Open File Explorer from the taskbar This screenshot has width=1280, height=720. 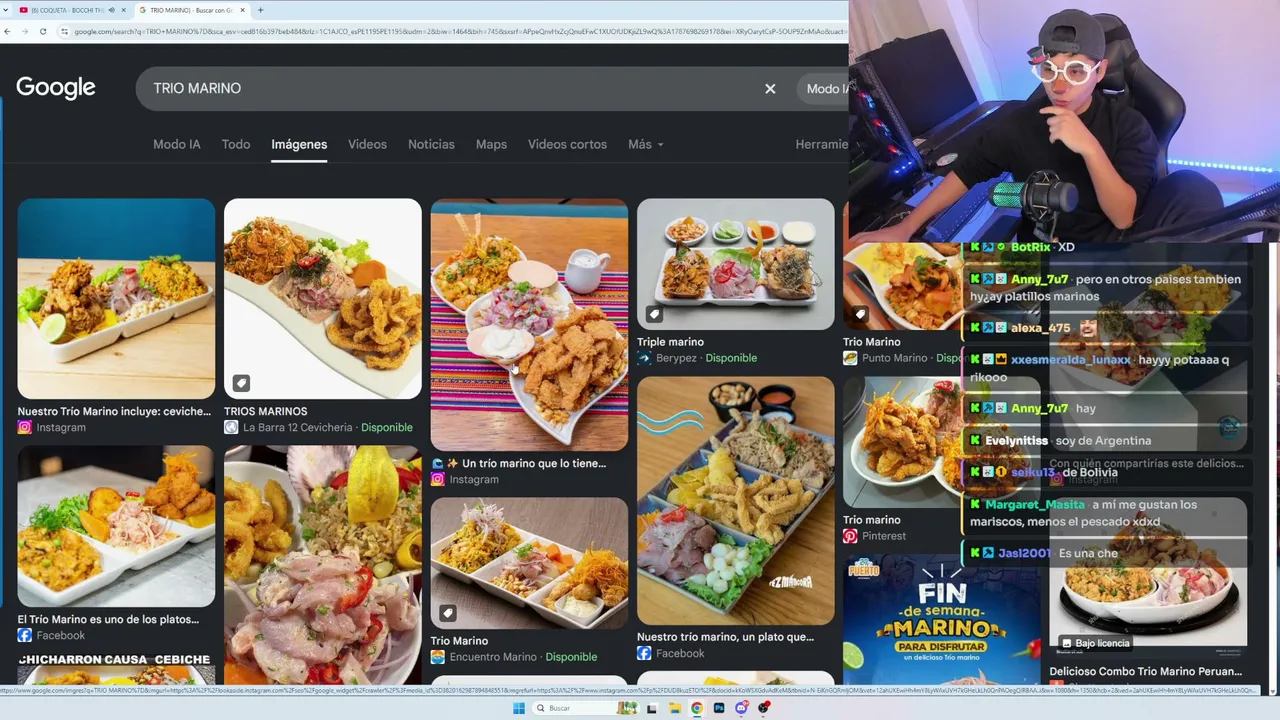(675, 708)
